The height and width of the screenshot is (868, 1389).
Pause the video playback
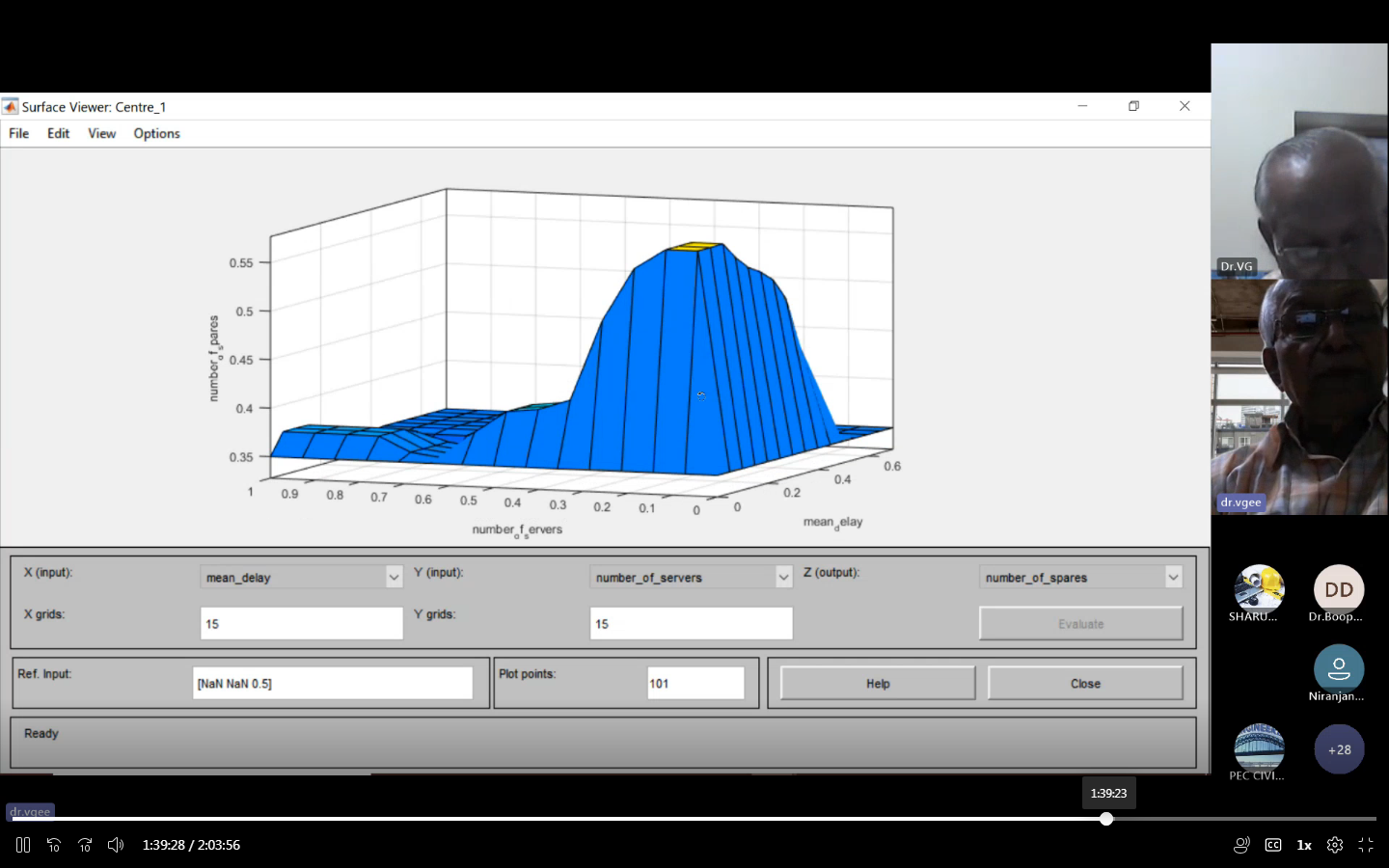pos(23,845)
